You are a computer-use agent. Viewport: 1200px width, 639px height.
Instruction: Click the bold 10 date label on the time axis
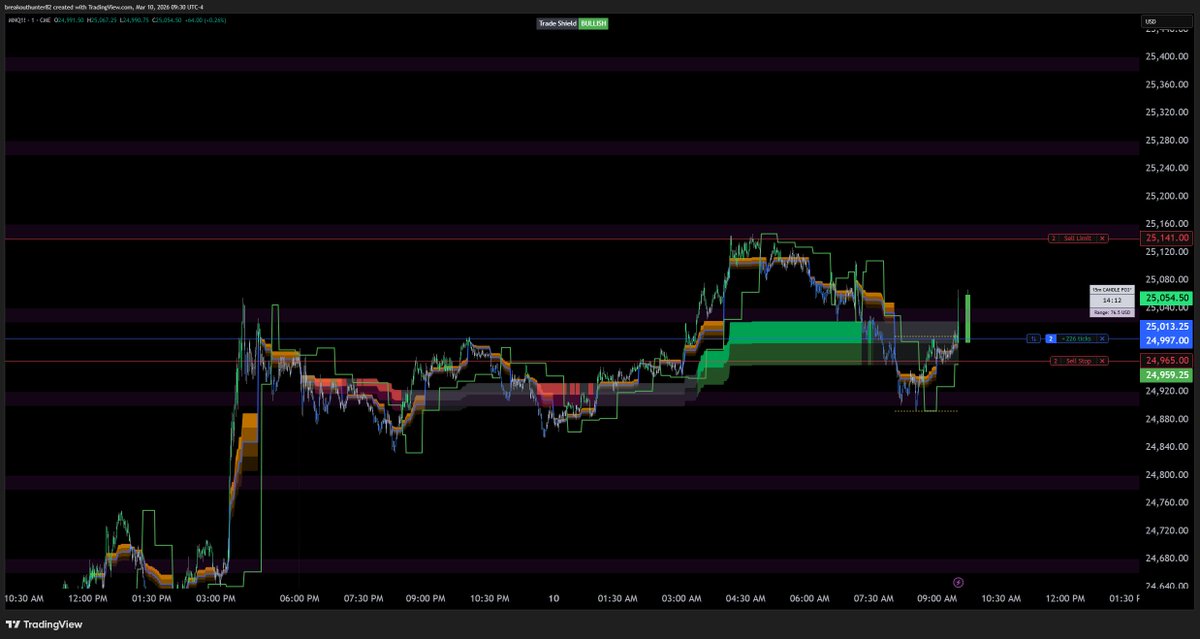tap(553, 598)
